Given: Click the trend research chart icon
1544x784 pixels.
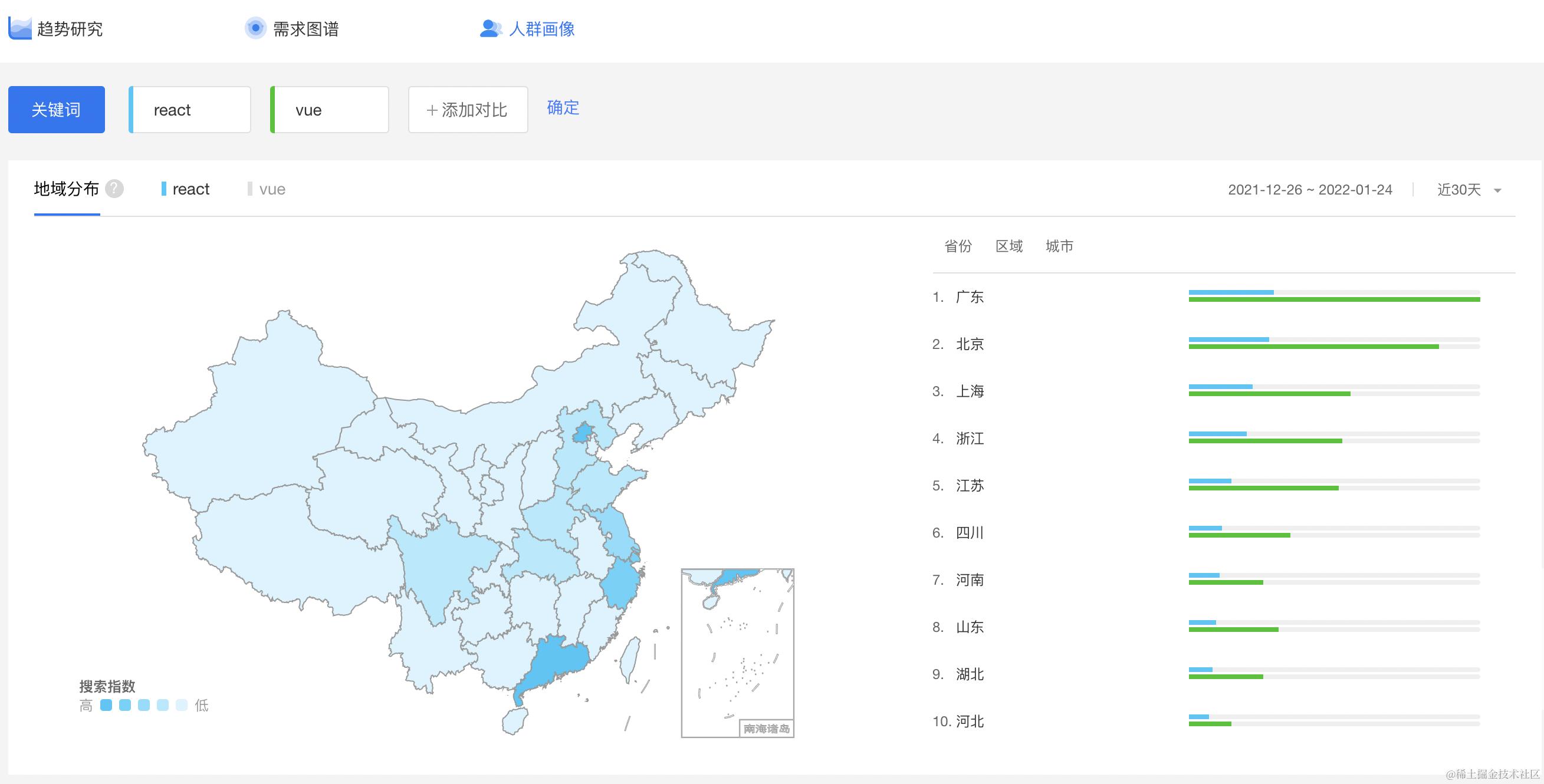Looking at the screenshot, I should click(x=20, y=28).
